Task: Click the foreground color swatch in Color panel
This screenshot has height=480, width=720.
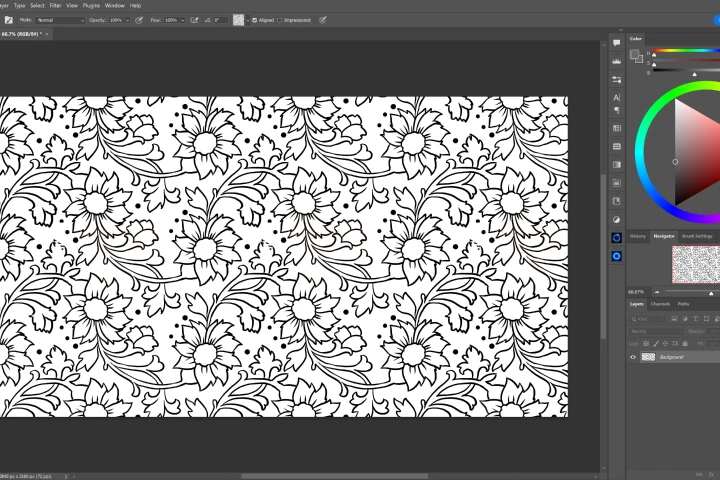Action: (635, 55)
